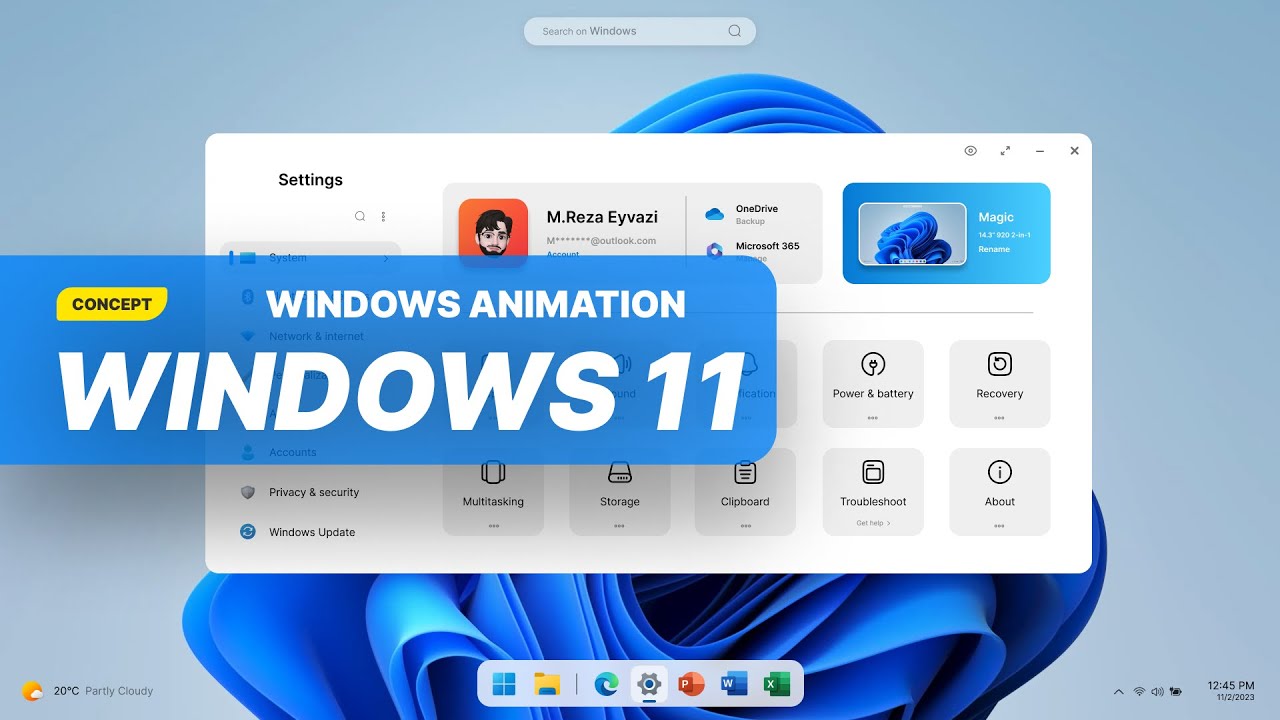The height and width of the screenshot is (720, 1280).
Task: Click the battery tray icon
Action: click(x=1176, y=691)
